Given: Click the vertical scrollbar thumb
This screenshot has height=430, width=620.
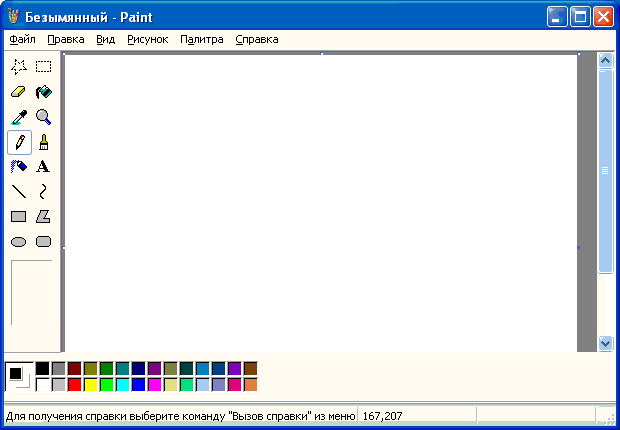Looking at the screenshot, I should click(x=605, y=171).
